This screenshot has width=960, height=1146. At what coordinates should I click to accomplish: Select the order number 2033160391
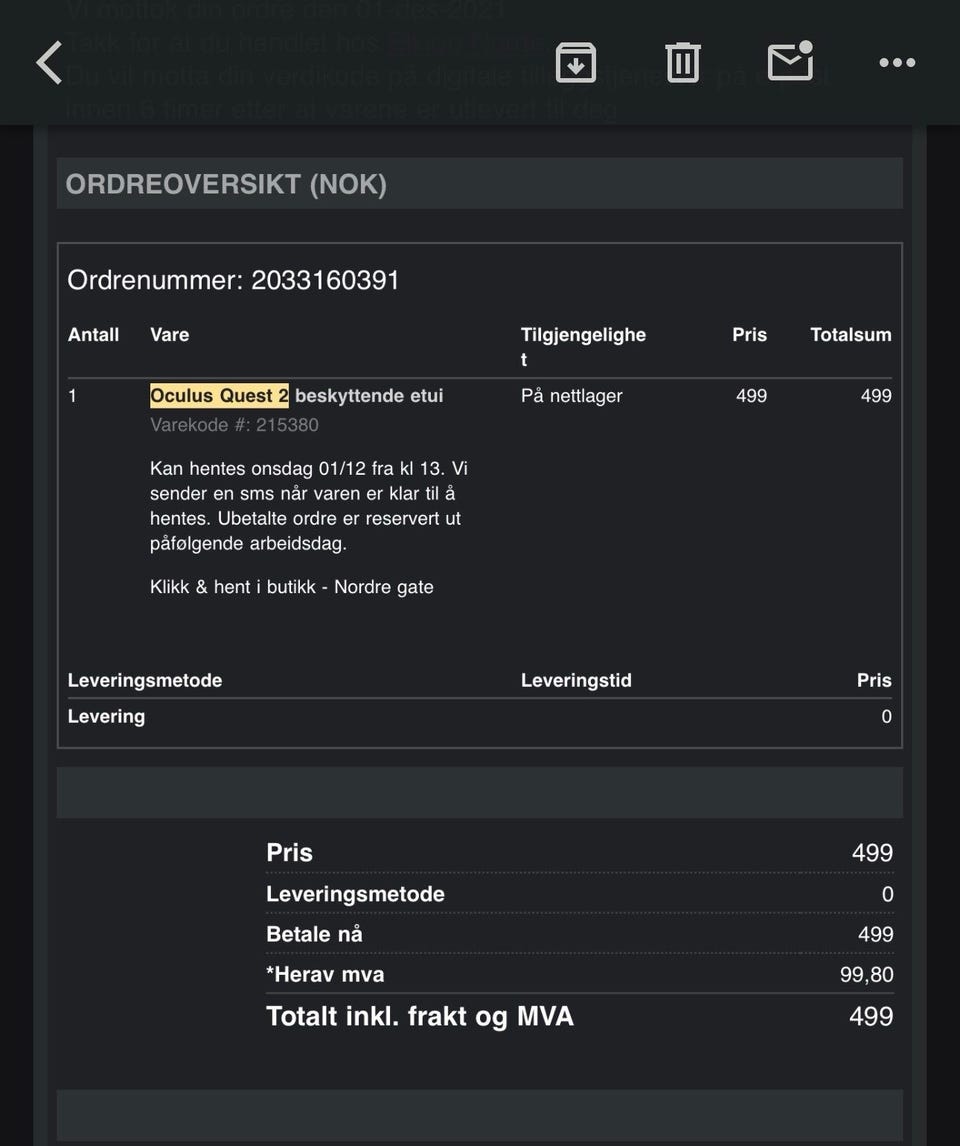(x=325, y=280)
